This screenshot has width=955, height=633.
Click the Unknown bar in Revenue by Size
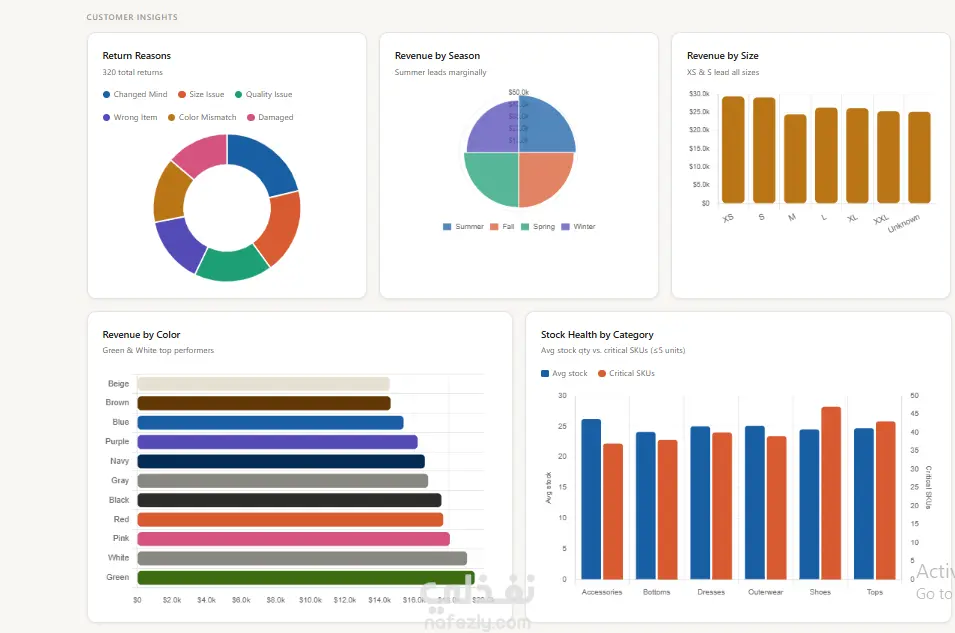(919, 158)
